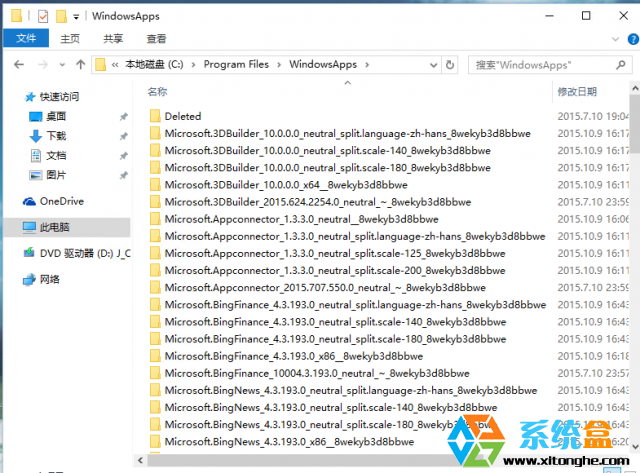
Task: Select the Deleted folder
Action: (183, 116)
